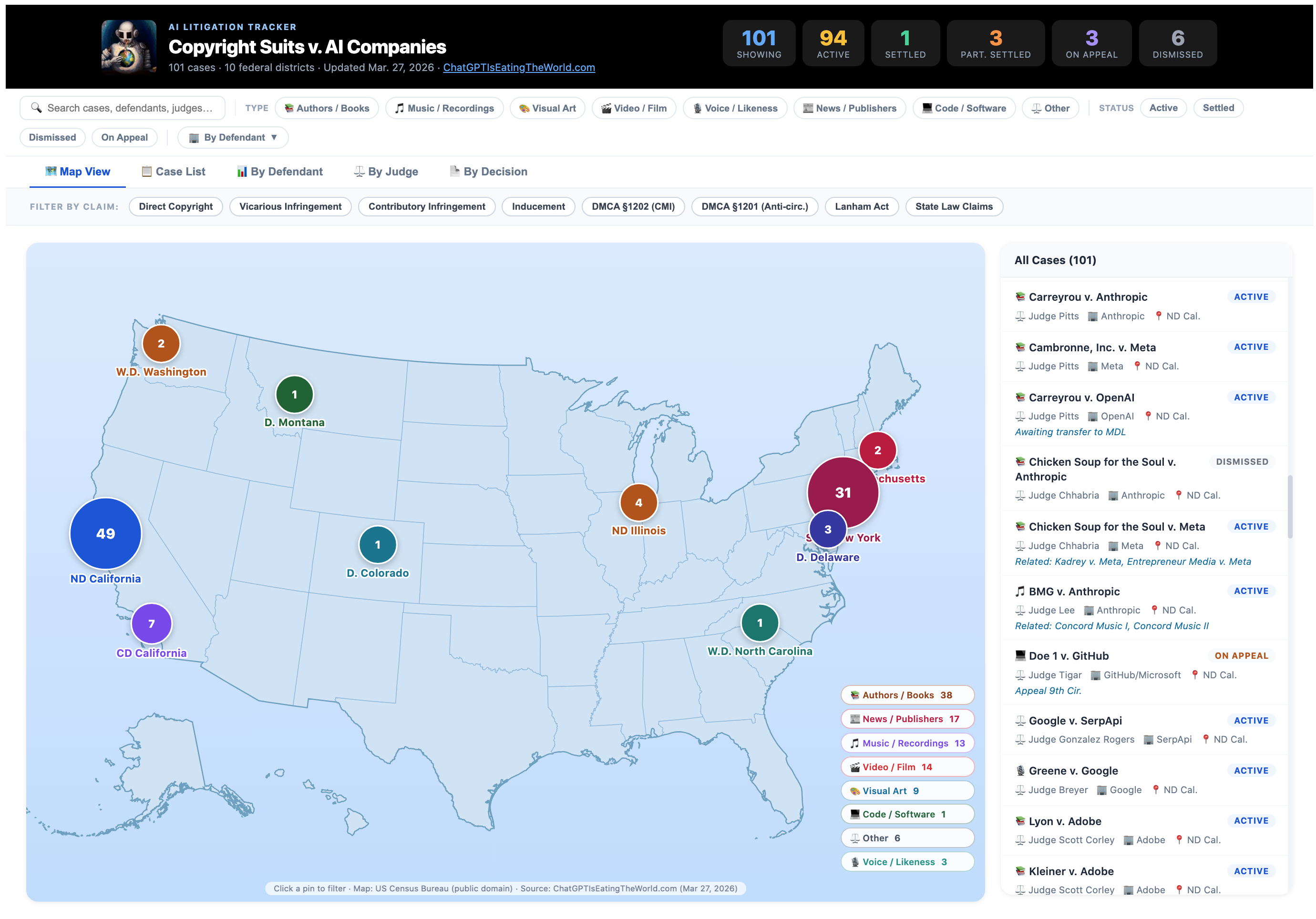The image size is (1316, 919).
Task: Click the D. Colorado map pin
Action: tap(378, 545)
